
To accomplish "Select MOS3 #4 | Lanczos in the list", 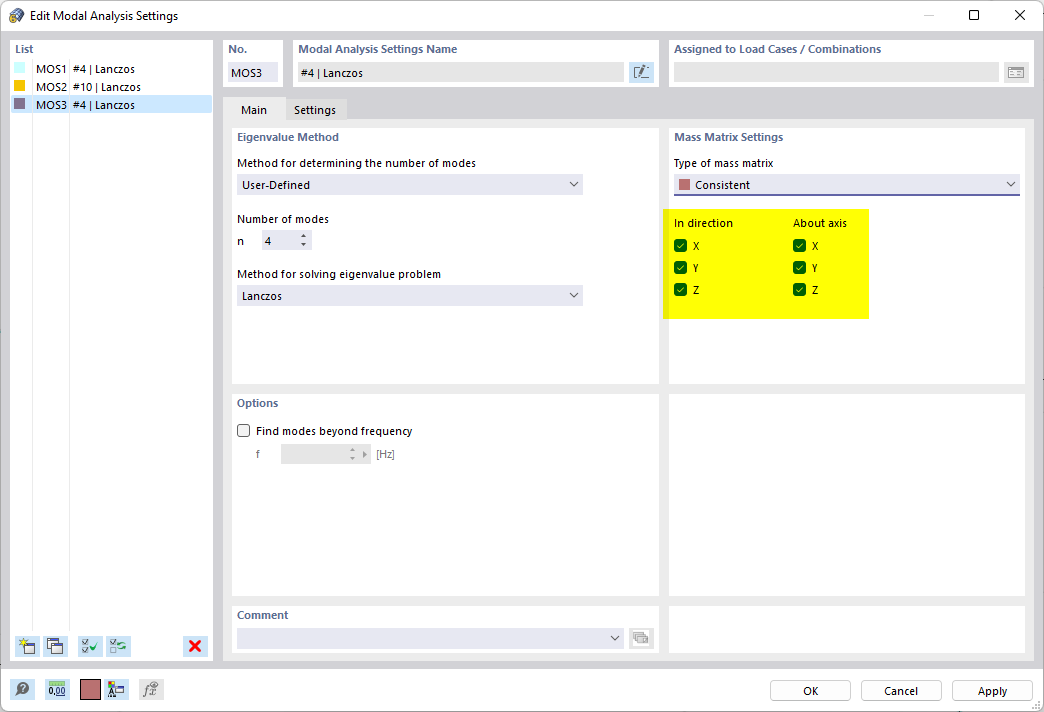I will point(112,105).
